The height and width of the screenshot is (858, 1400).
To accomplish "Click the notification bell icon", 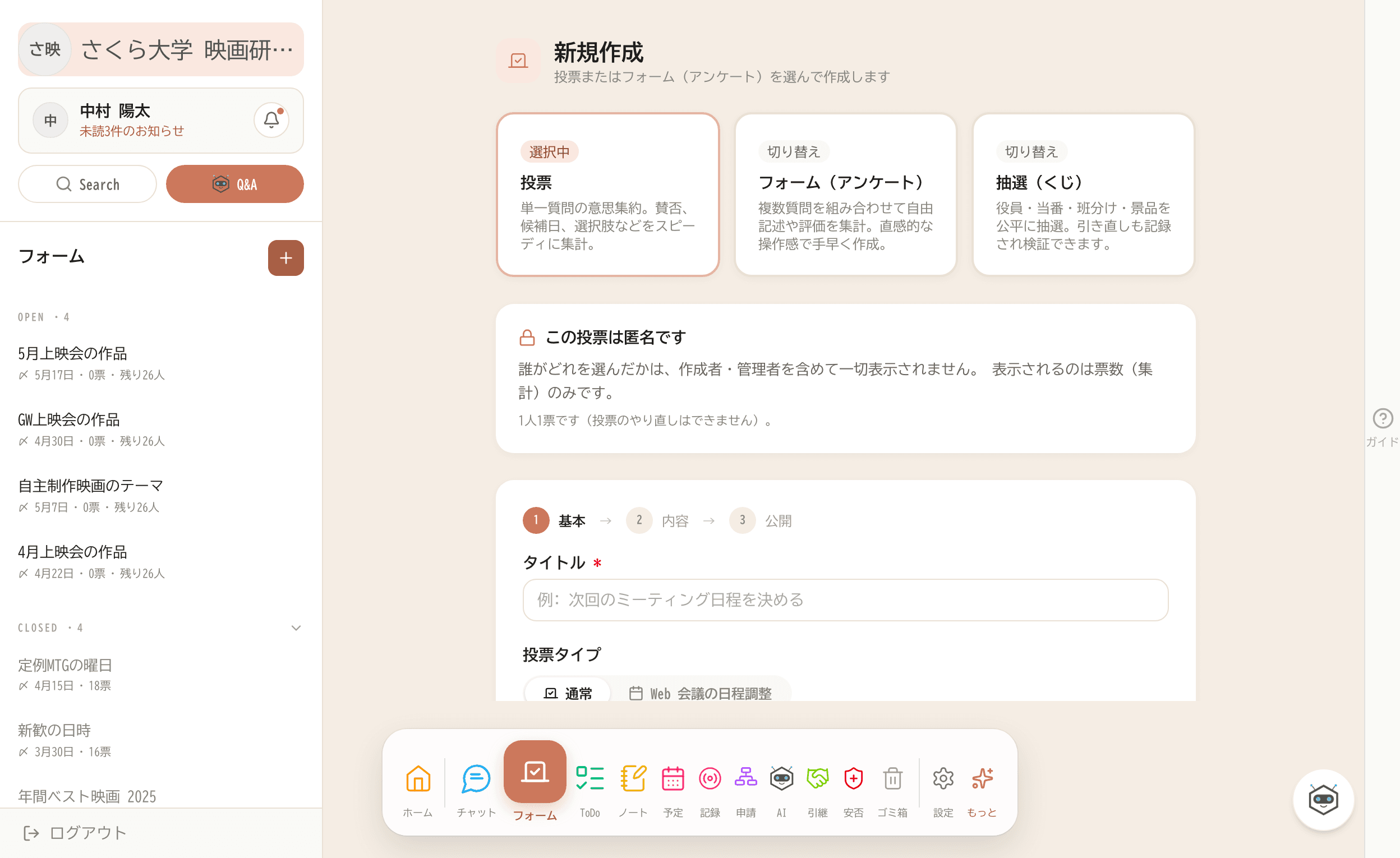I will click(271, 120).
